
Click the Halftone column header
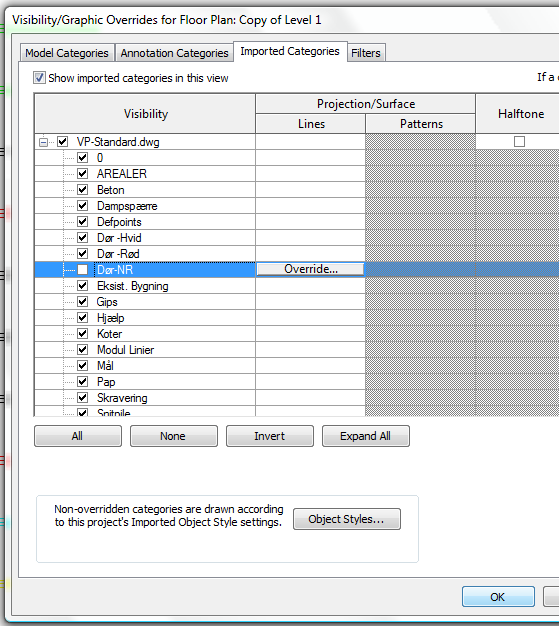(x=520, y=114)
